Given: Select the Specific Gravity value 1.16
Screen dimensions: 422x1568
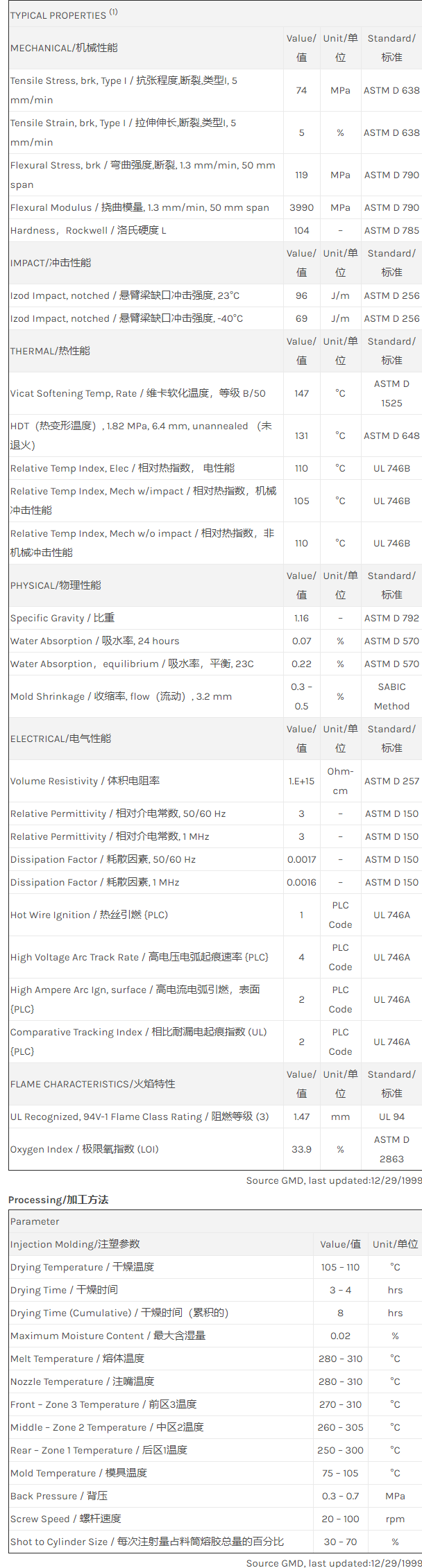Looking at the screenshot, I should (301, 618).
